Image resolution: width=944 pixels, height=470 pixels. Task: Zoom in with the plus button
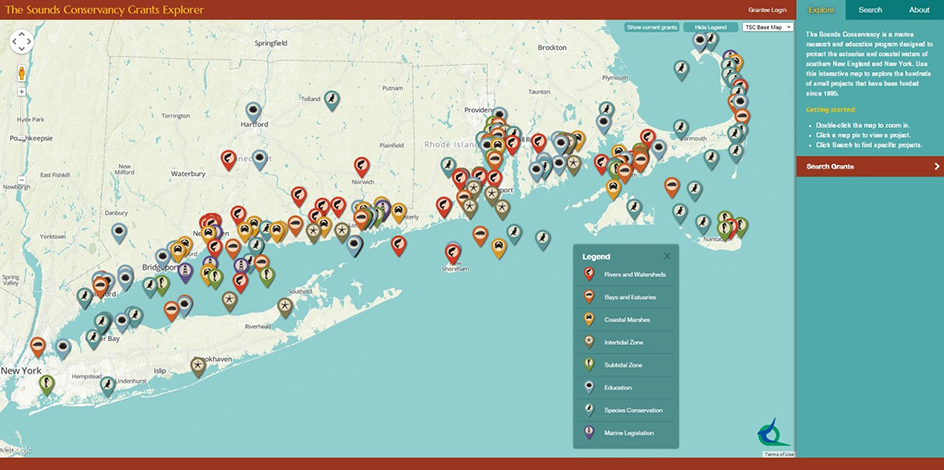[x=22, y=91]
